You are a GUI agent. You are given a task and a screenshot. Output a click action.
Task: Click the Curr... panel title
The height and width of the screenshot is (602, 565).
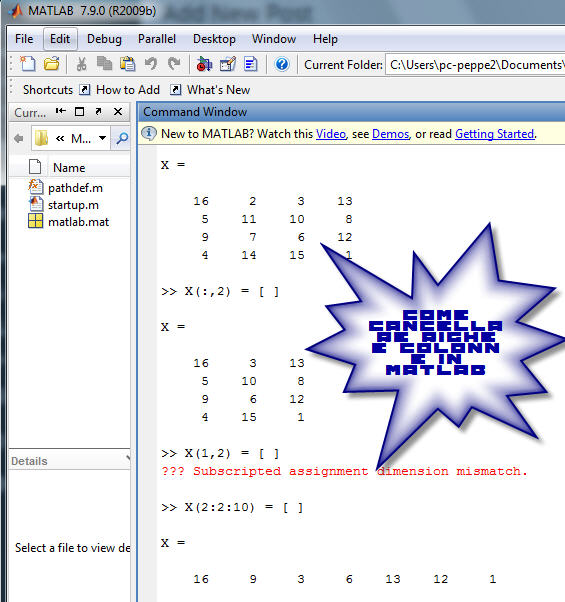30,112
